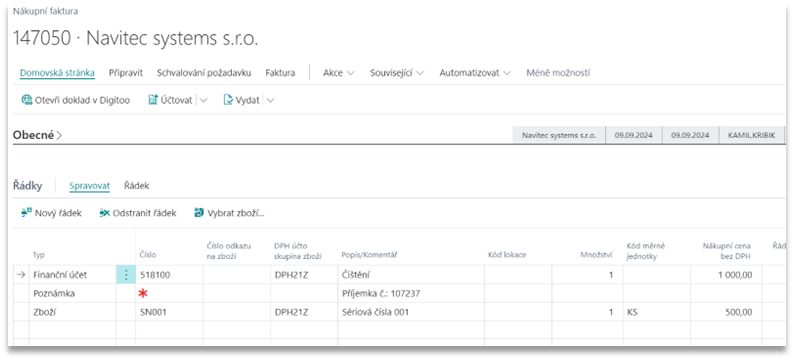Select the Spravovat tab in Řádky

tap(89, 186)
